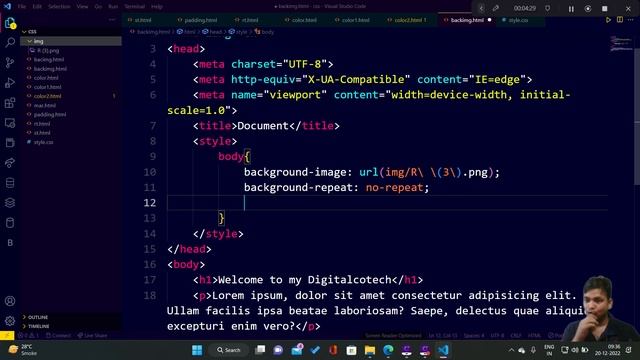Open the View menu
Image resolution: width=640 pixels, height=360 pixels.
(82, 7)
